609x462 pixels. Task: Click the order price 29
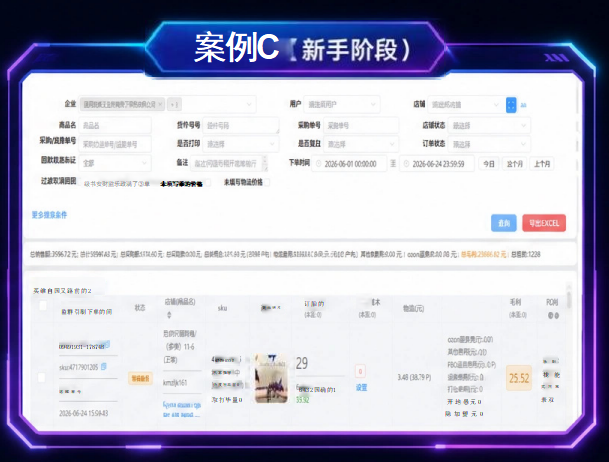[302, 363]
